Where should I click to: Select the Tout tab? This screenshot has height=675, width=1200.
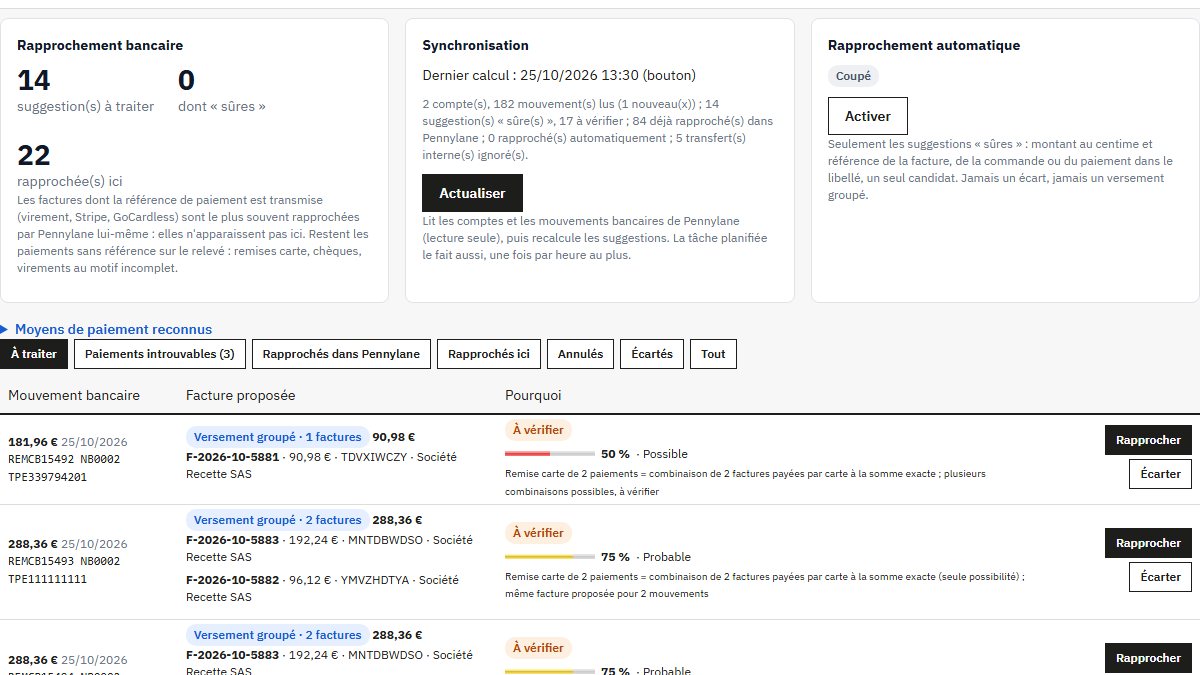point(713,354)
